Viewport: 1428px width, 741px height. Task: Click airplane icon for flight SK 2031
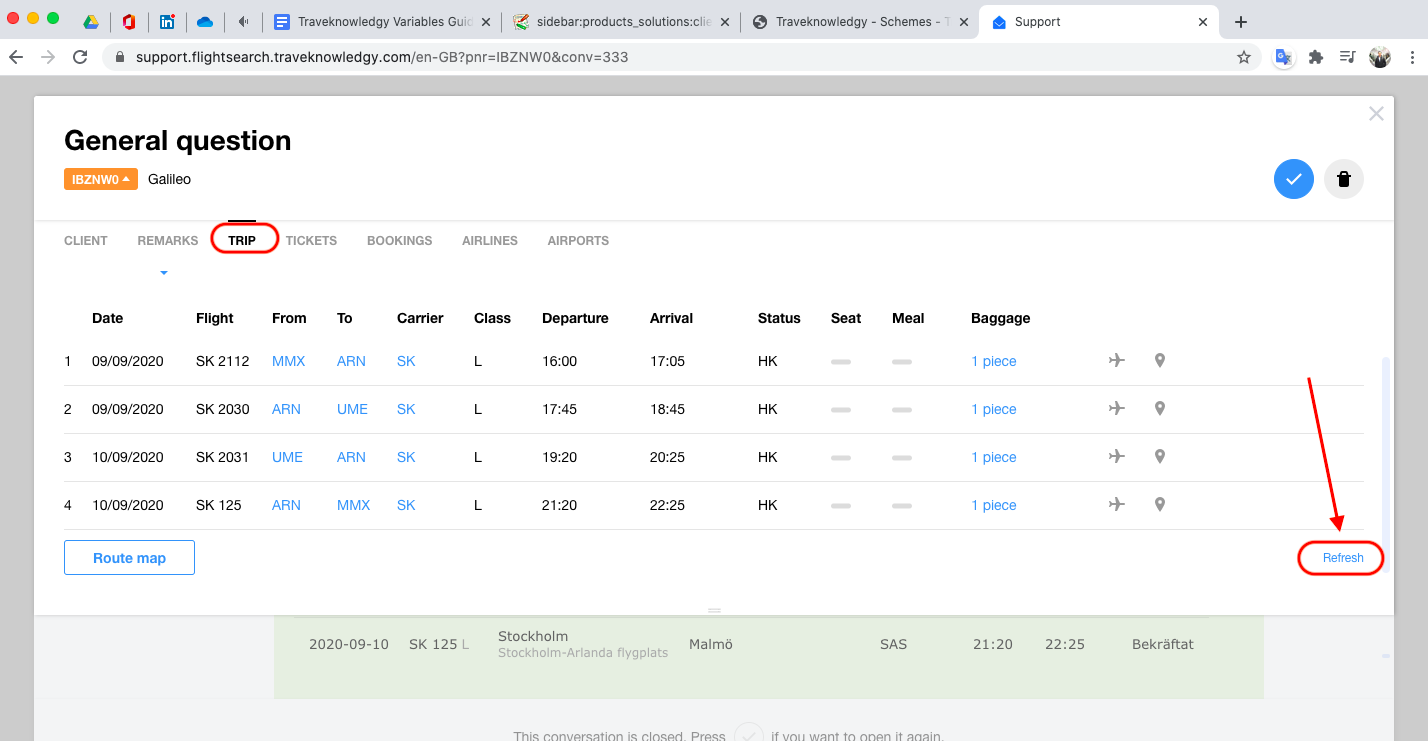(x=1117, y=456)
